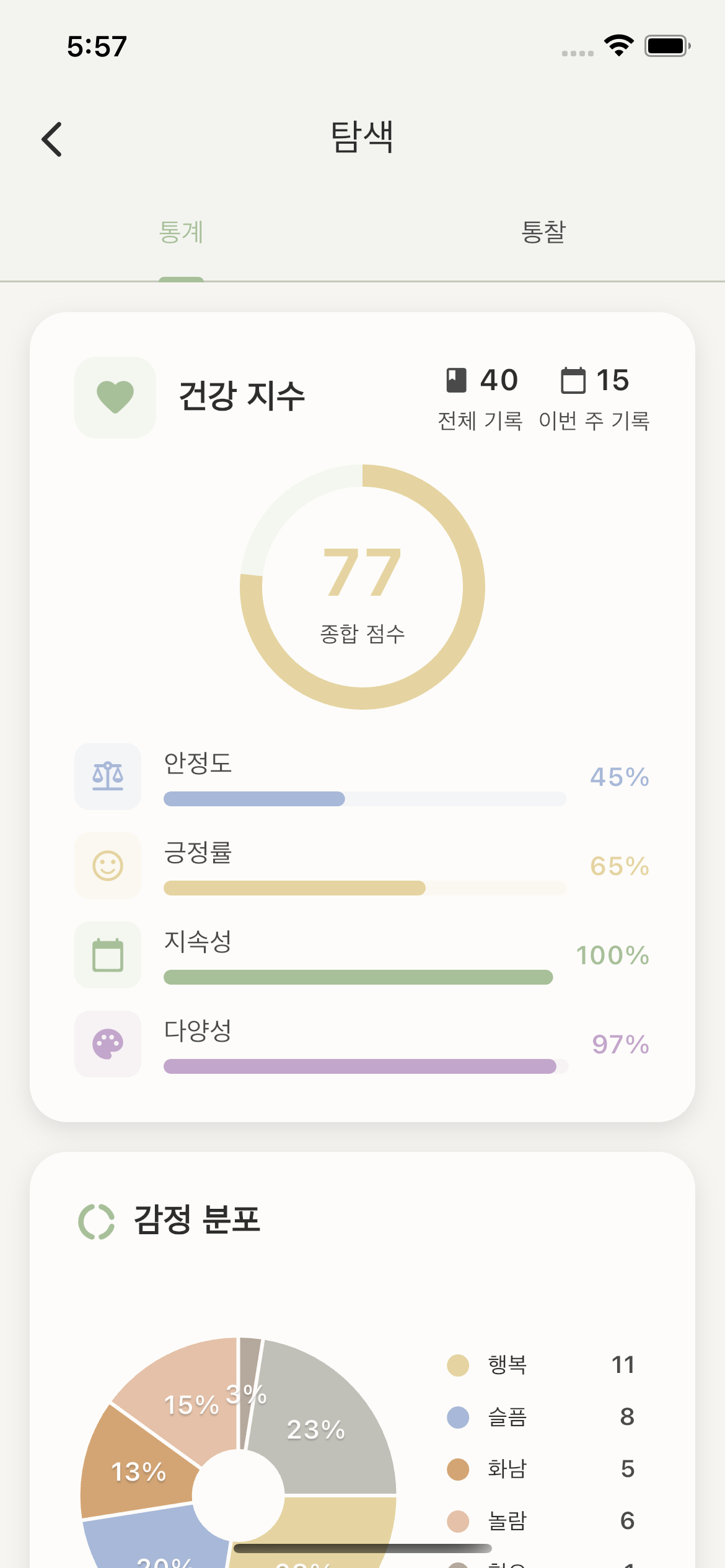Switch to the 통찰 tab
Image resolution: width=725 pixels, height=1568 pixels.
point(543,232)
